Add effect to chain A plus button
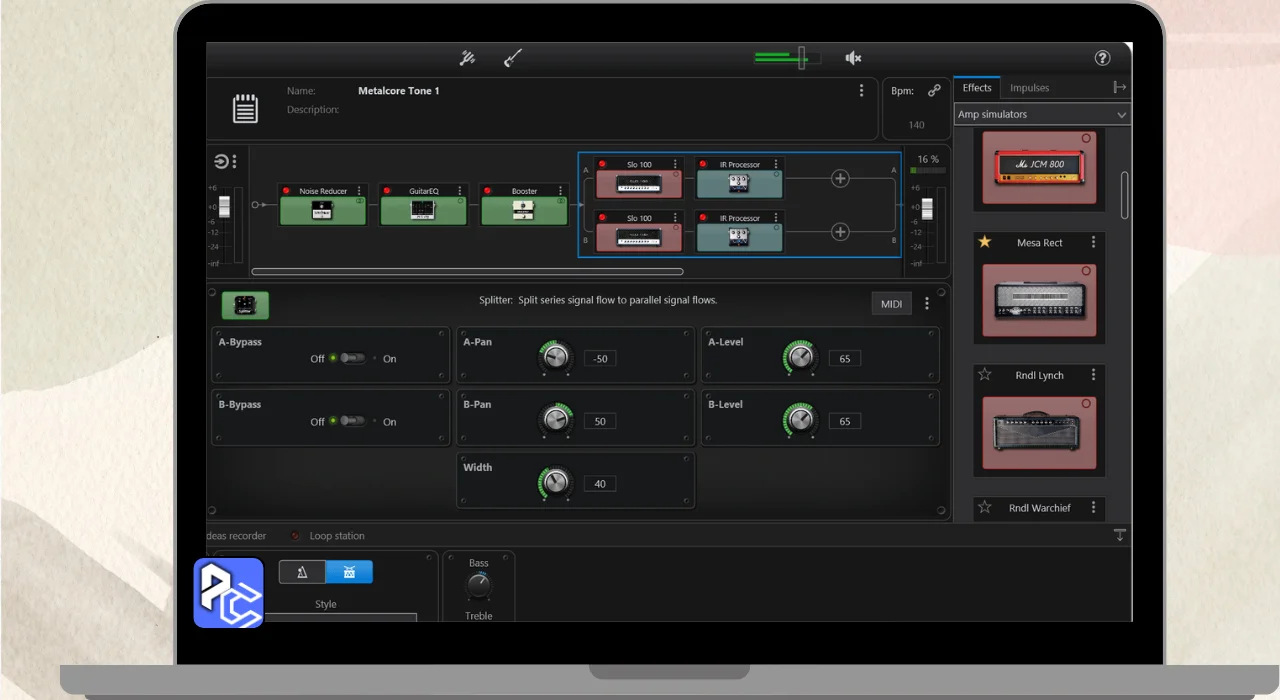The image size is (1280, 700). (x=840, y=178)
